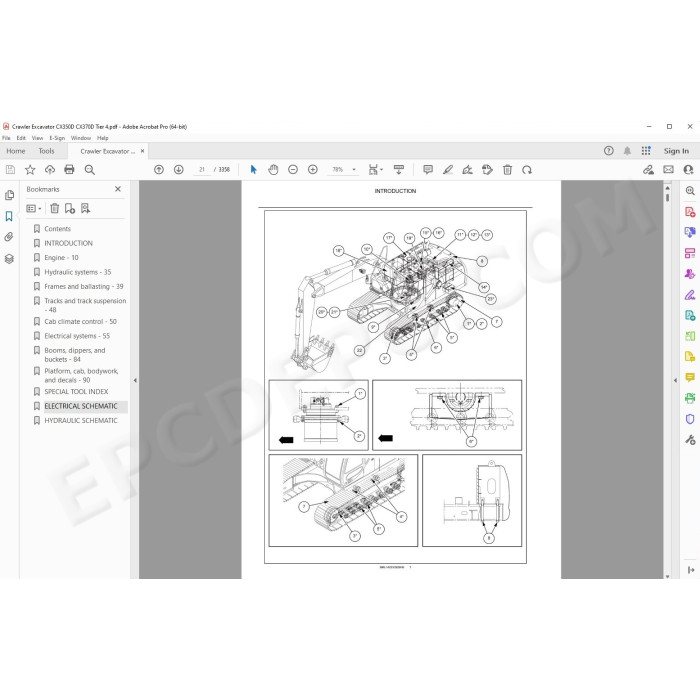Jump to the INTRODUCTION bookmark

point(68,243)
